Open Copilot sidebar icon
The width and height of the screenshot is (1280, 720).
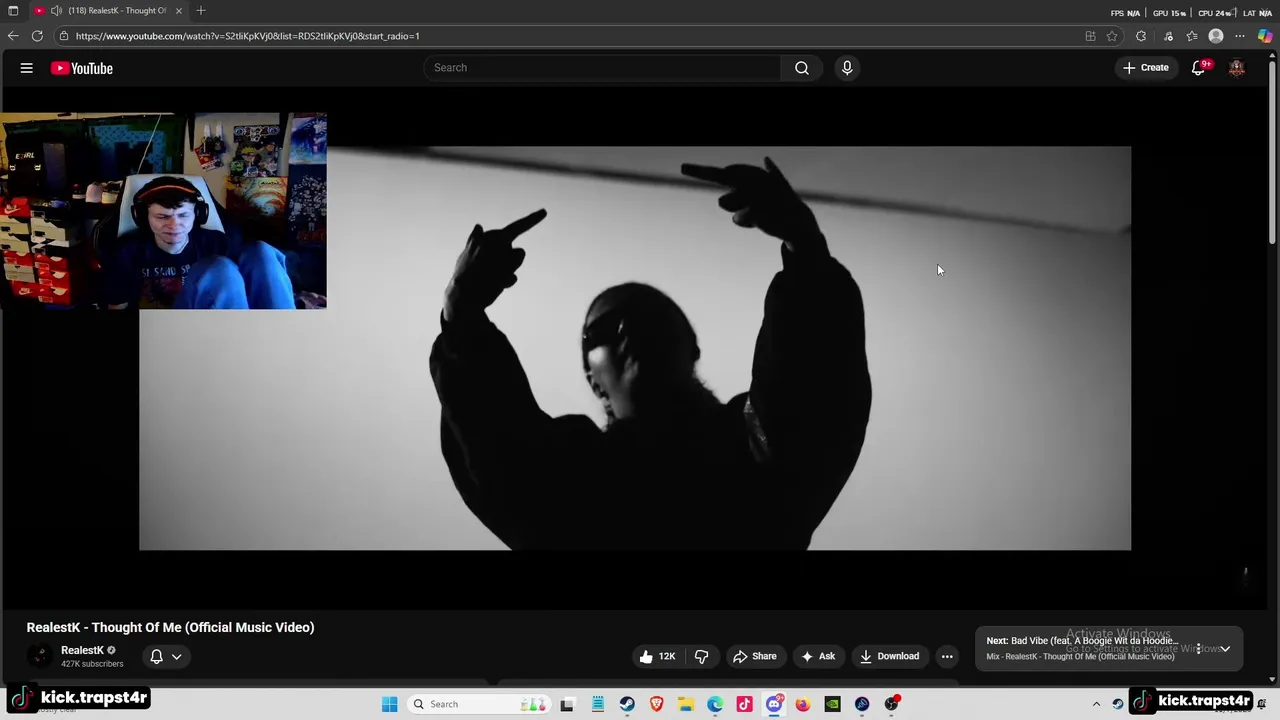tap(1265, 36)
